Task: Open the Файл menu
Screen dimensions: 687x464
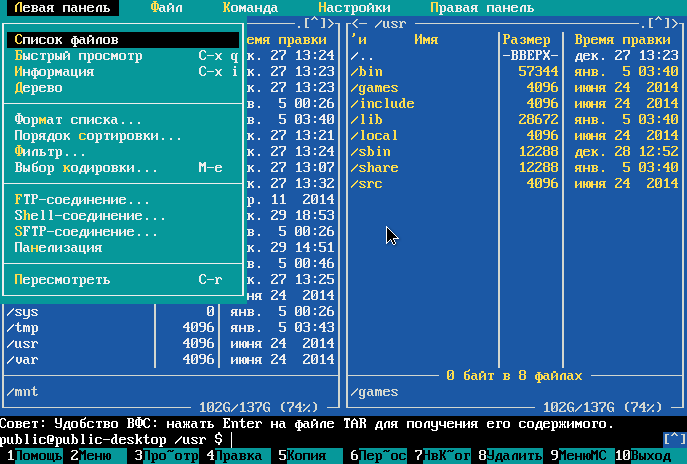Action: pos(166,7)
